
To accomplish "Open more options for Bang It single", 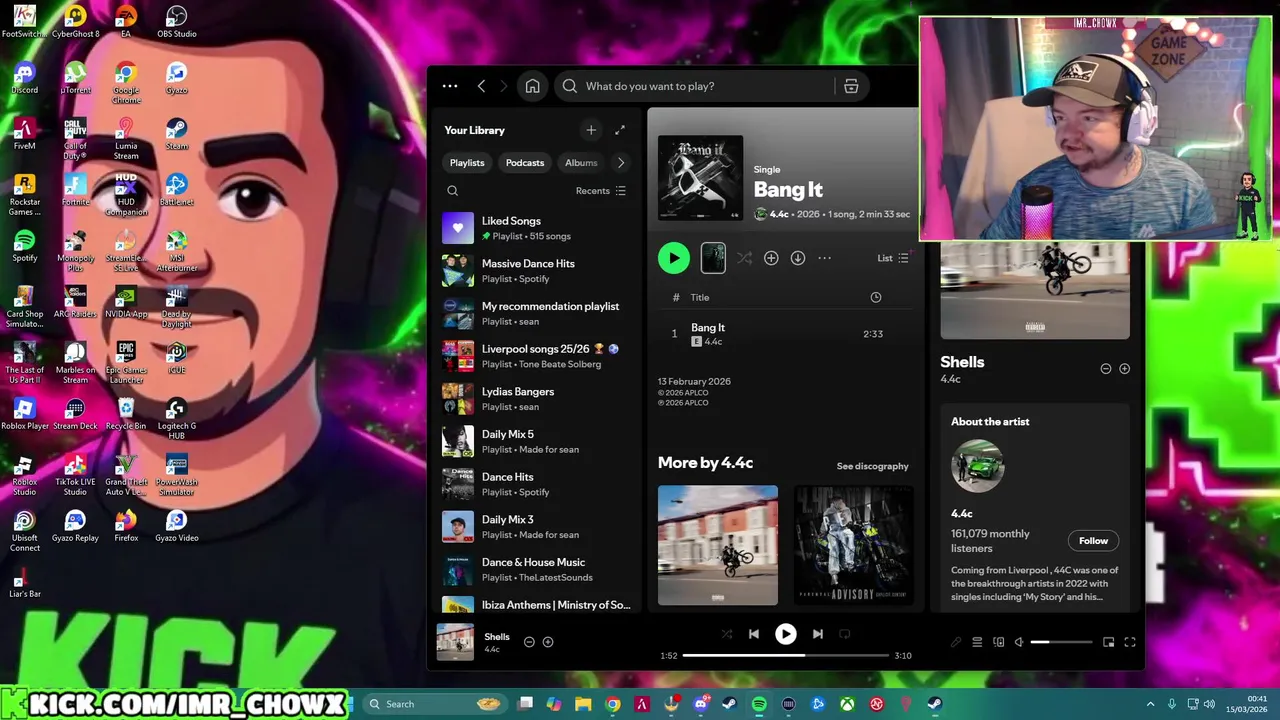I will pos(825,258).
